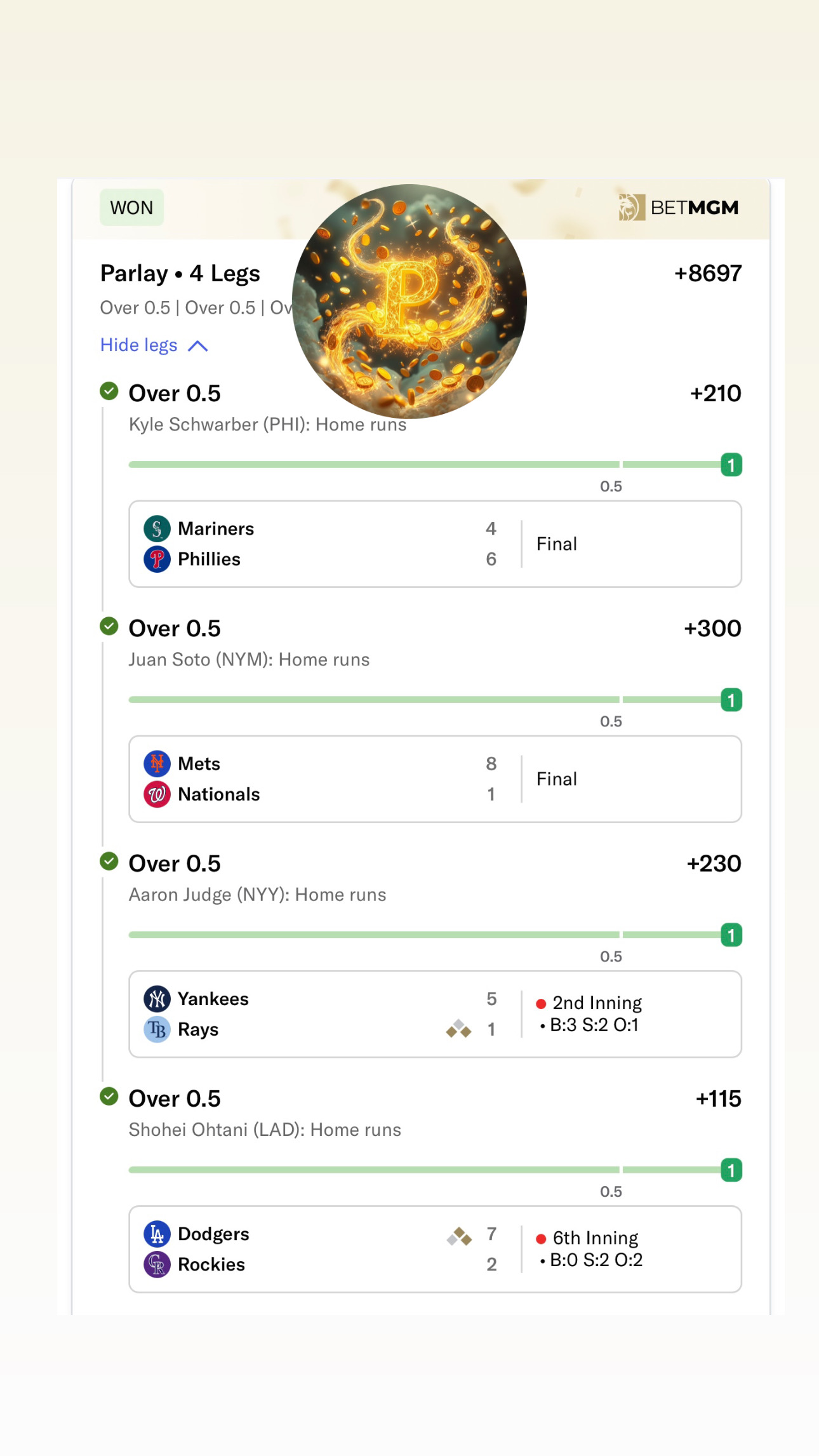This screenshot has width=819, height=1456.
Task: Click the Mariners team logo
Action: click(x=157, y=529)
